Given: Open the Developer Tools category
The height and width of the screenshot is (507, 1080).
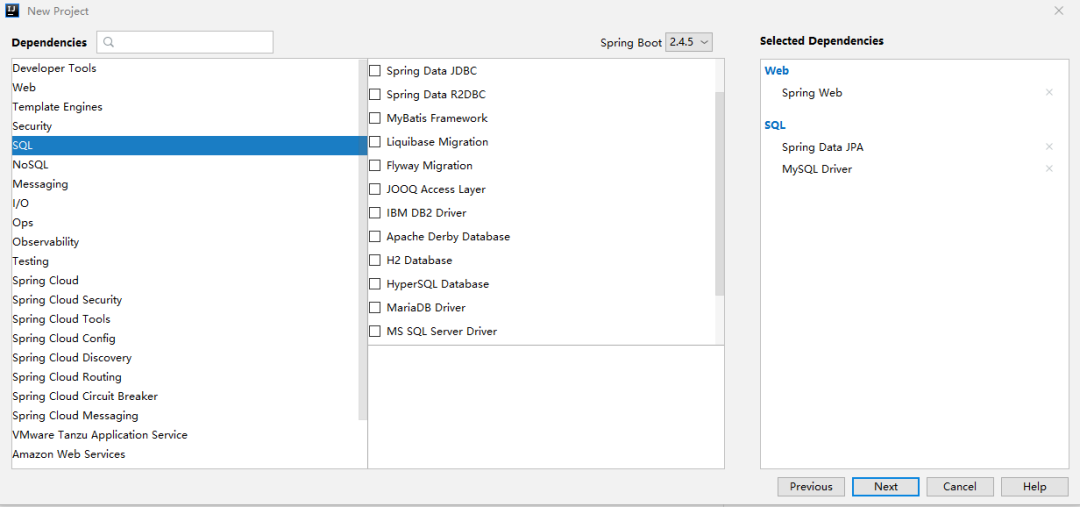Looking at the screenshot, I should [54, 68].
